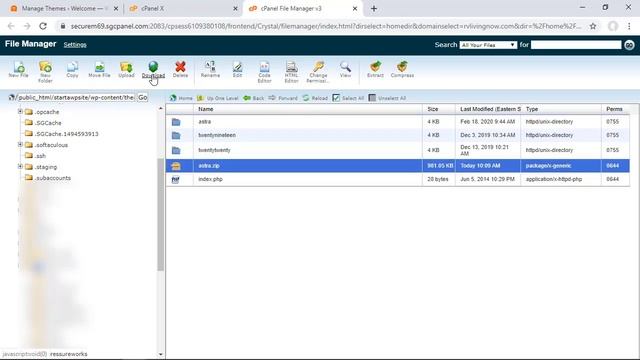
Task: Create a New File from toolbar
Action: (x=18, y=69)
